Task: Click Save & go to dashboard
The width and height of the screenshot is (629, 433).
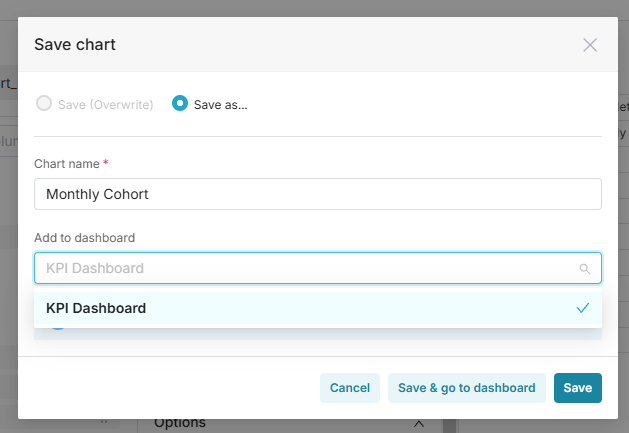Action: coord(467,388)
